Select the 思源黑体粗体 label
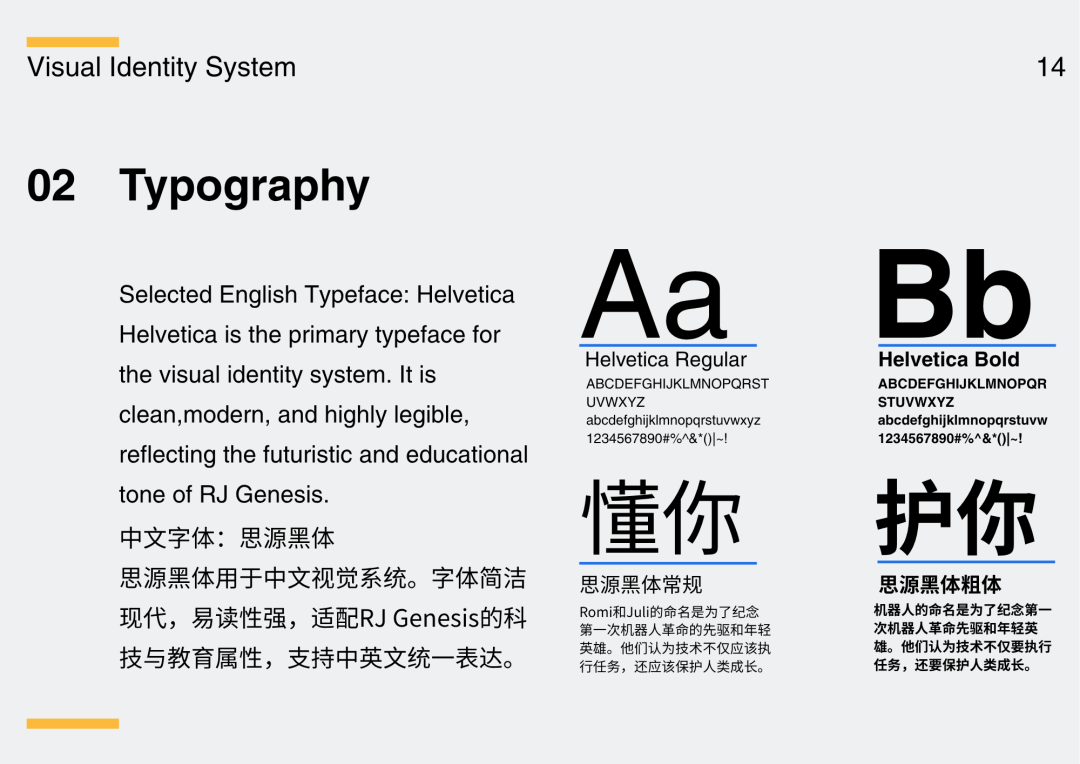1080x764 pixels. [x=939, y=584]
